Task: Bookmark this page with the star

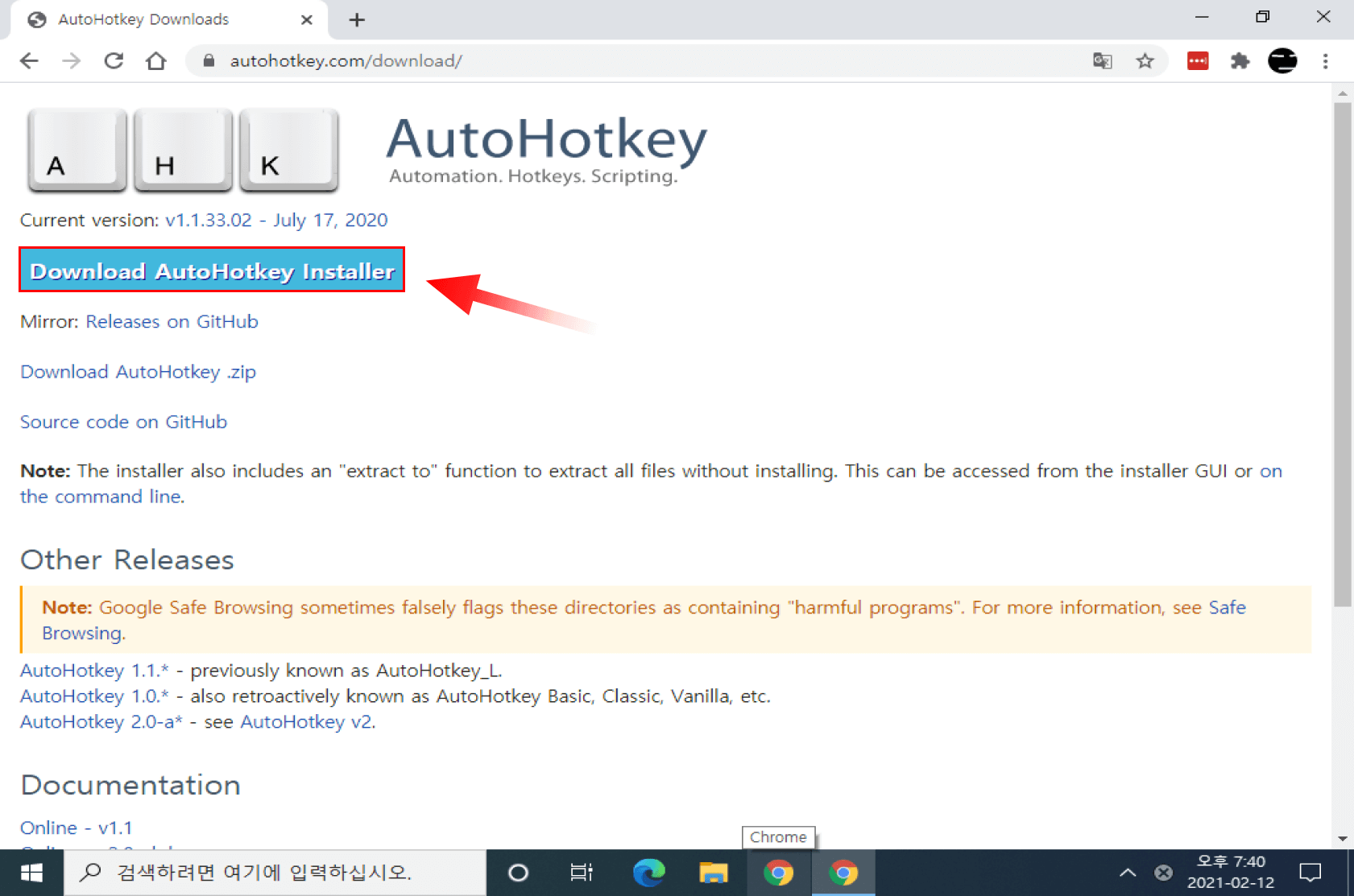Action: pos(1145,61)
